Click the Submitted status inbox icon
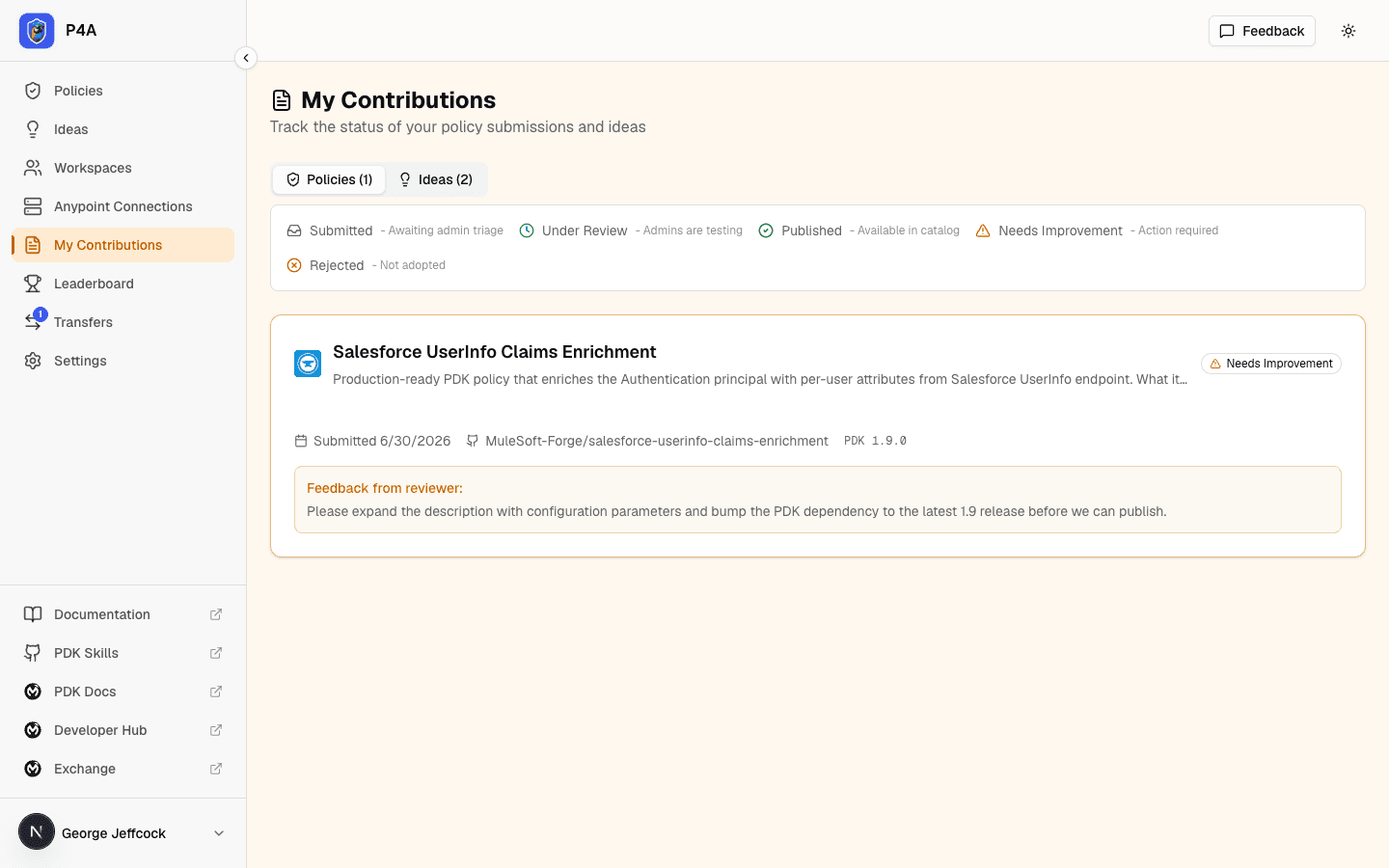The image size is (1389, 868). (x=294, y=231)
